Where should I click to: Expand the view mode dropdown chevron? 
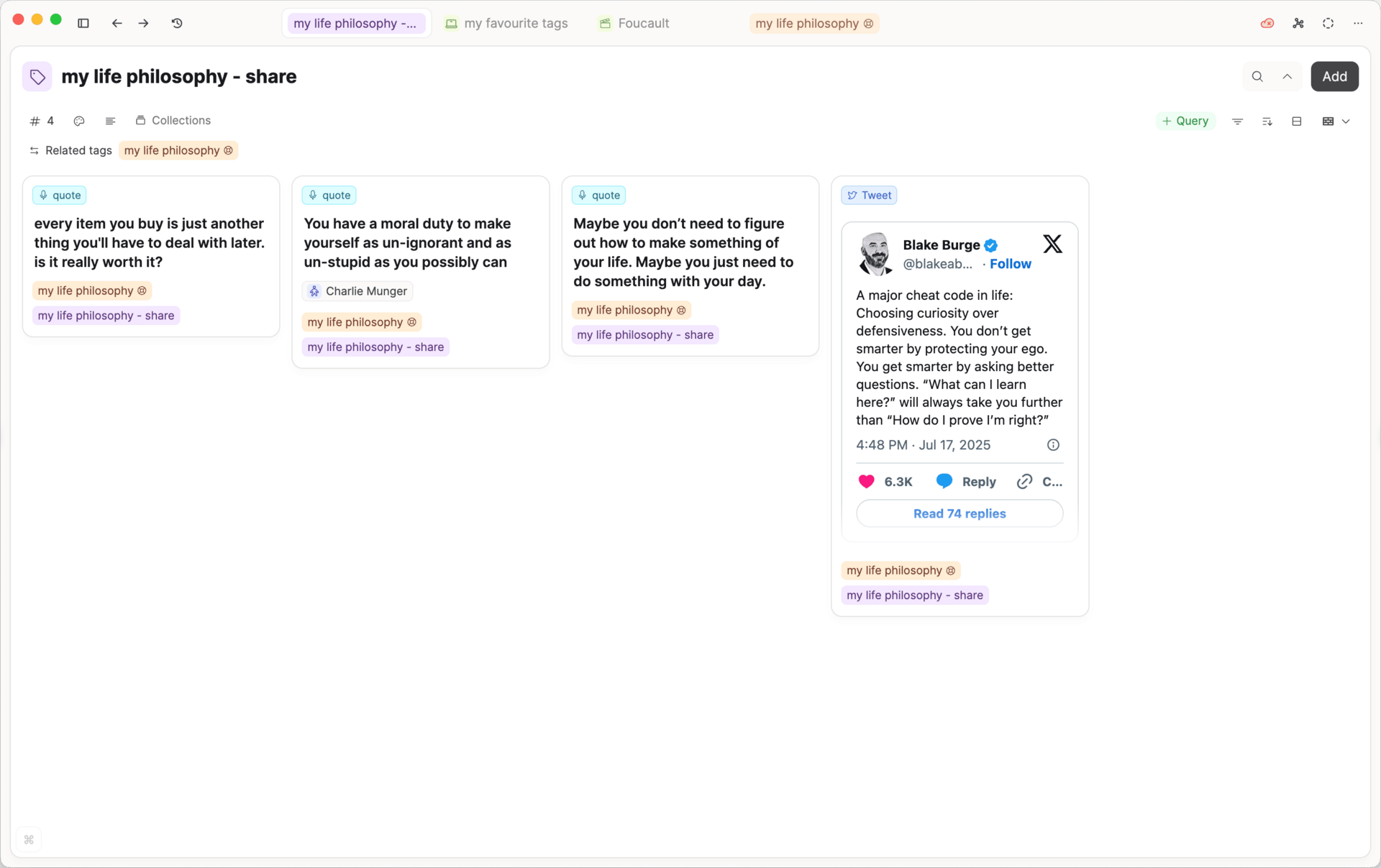click(1346, 122)
